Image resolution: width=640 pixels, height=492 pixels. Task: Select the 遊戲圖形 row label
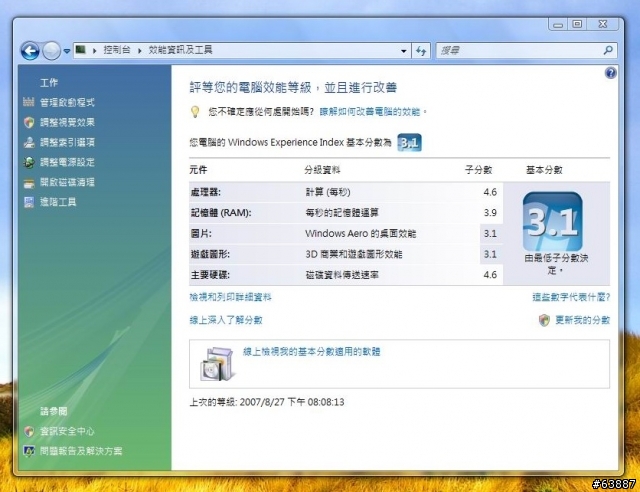[210, 254]
